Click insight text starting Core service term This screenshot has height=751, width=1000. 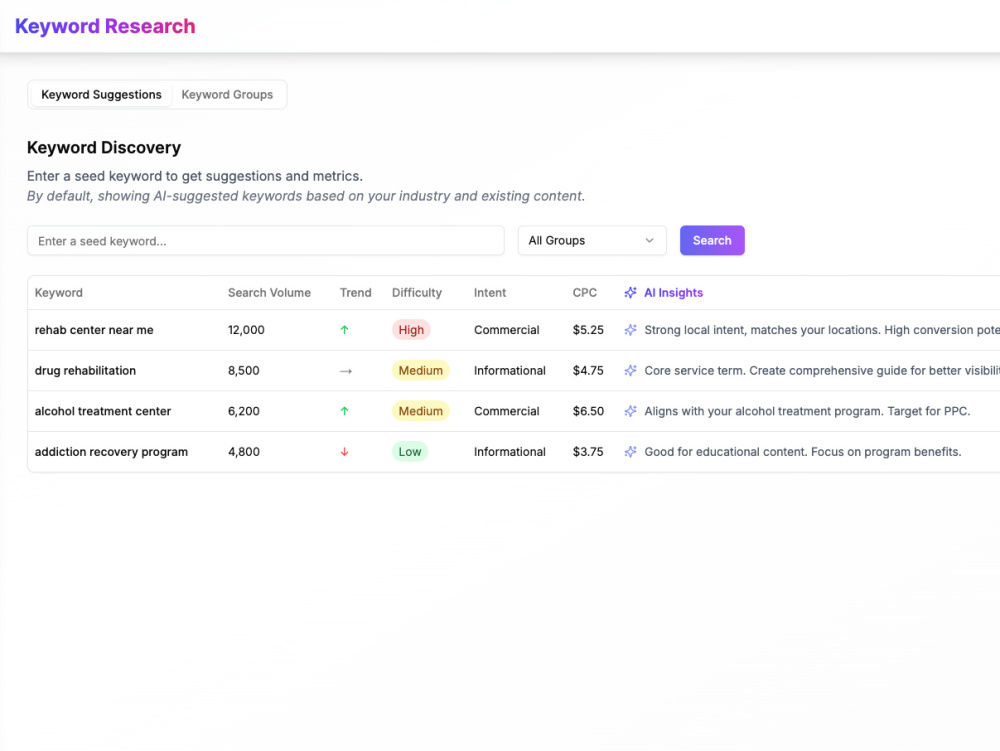pos(822,370)
